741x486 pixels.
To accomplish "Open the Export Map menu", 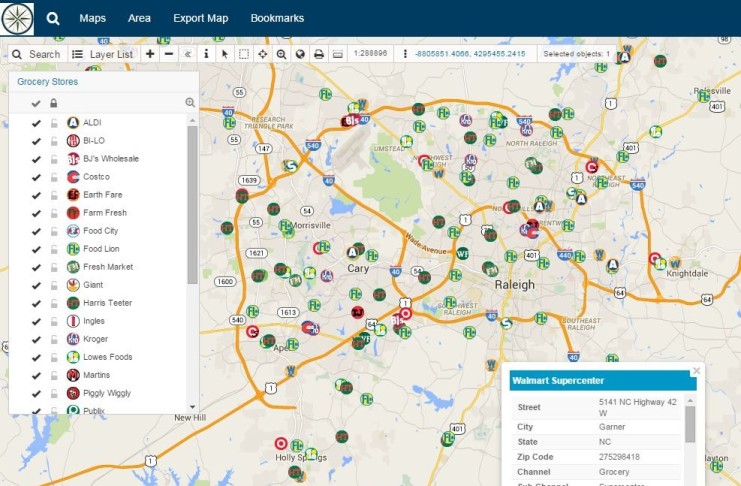I will [201, 18].
